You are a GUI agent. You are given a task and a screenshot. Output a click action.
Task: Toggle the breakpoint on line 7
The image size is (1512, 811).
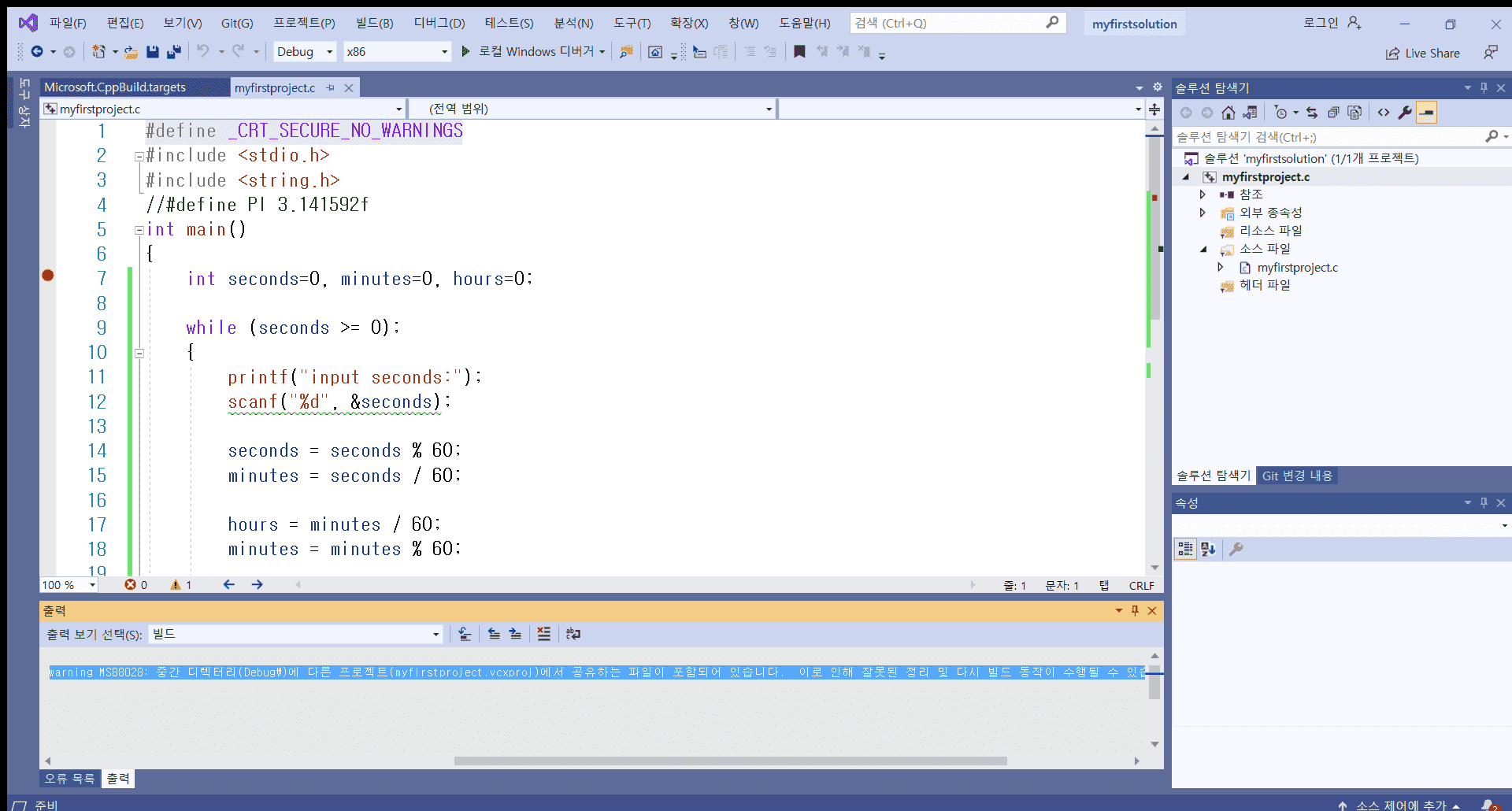point(48,276)
